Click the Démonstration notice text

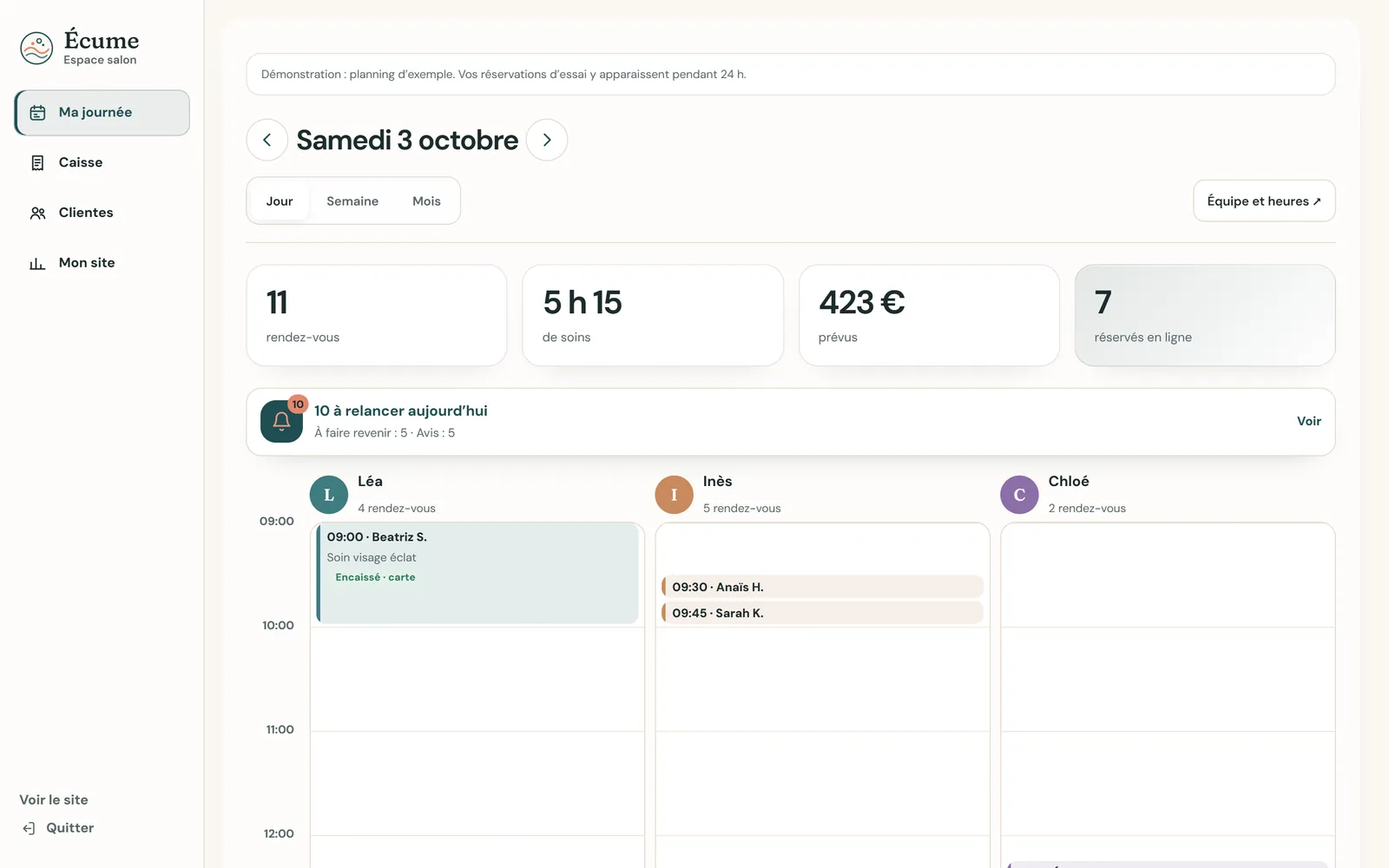tap(504, 75)
